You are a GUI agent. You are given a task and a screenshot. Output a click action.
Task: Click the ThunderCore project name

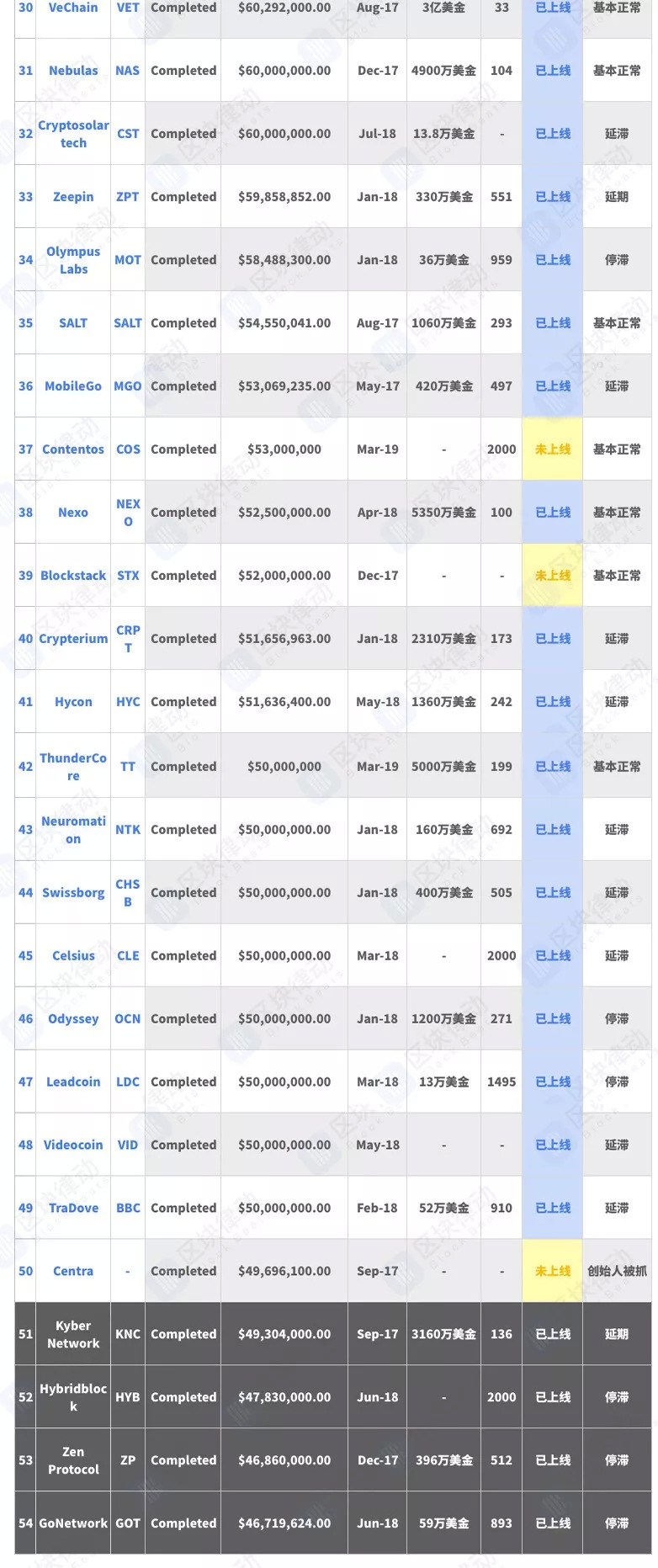[x=73, y=767]
